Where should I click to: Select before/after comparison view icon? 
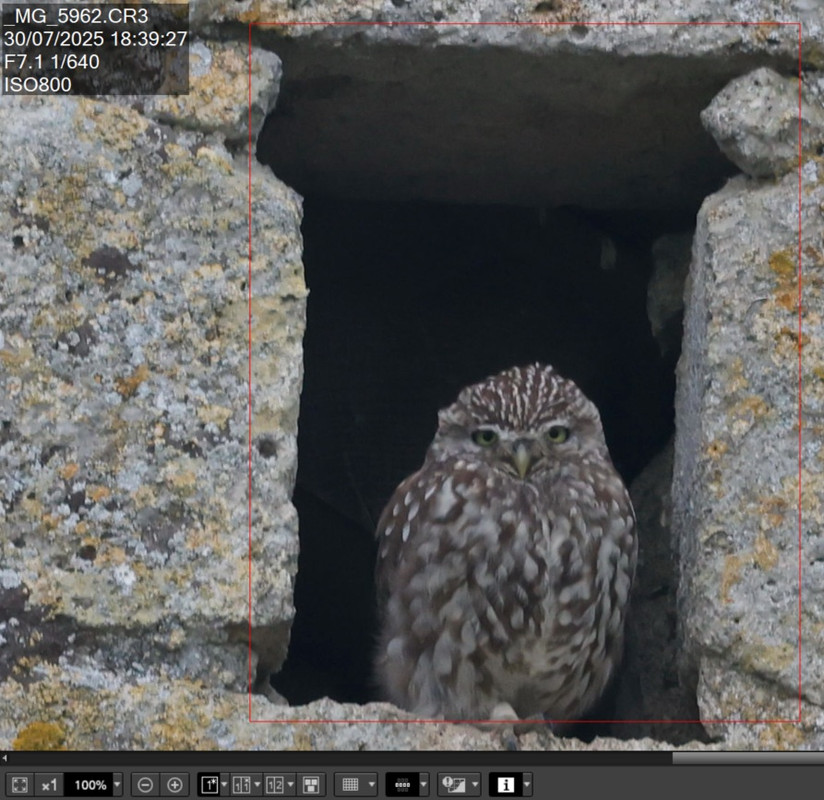click(242, 785)
